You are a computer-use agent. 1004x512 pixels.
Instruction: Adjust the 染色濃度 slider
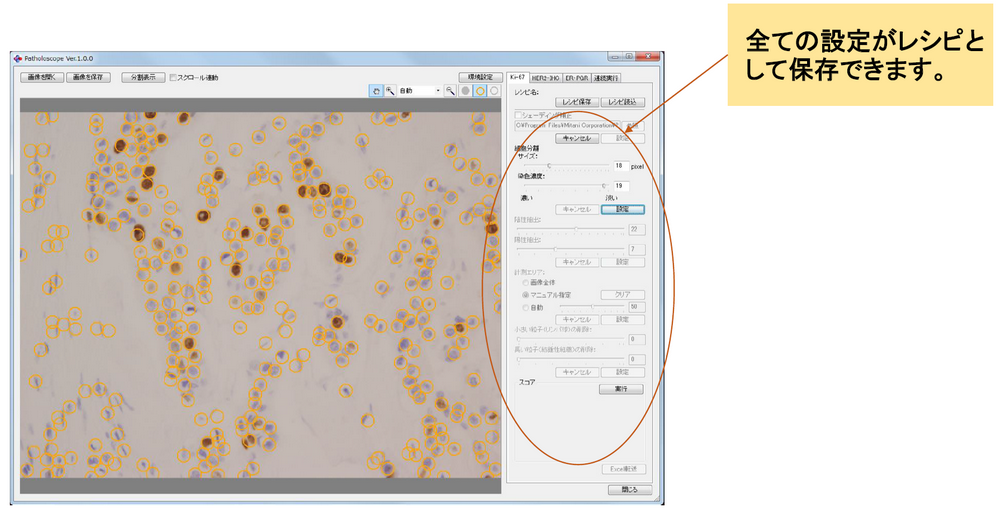(x=567, y=186)
